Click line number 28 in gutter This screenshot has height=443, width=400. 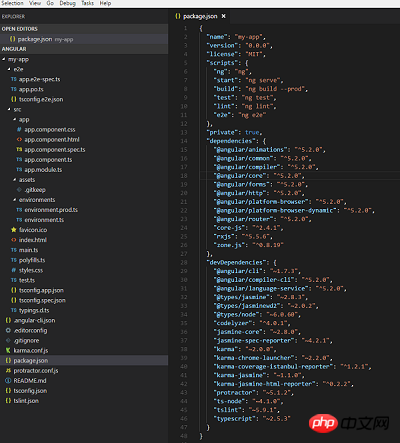coord(184,262)
